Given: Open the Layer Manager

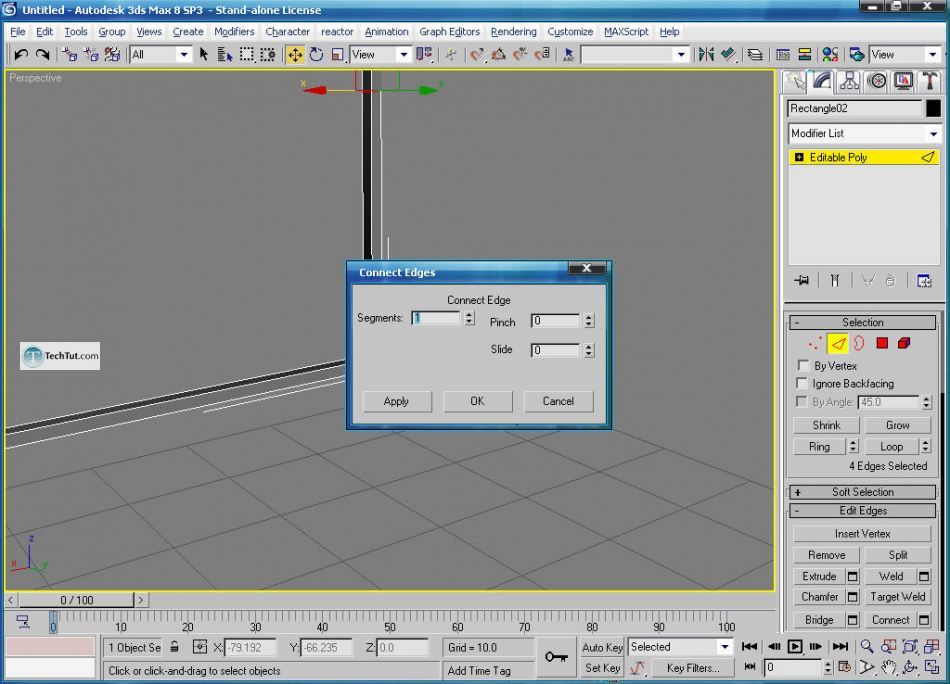Looking at the screenshot, I should [755, 55].
